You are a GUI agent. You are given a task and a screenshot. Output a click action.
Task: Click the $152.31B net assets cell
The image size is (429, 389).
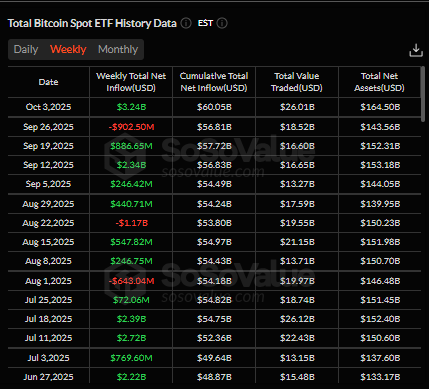pyautogui.click(x=380, y=146)
